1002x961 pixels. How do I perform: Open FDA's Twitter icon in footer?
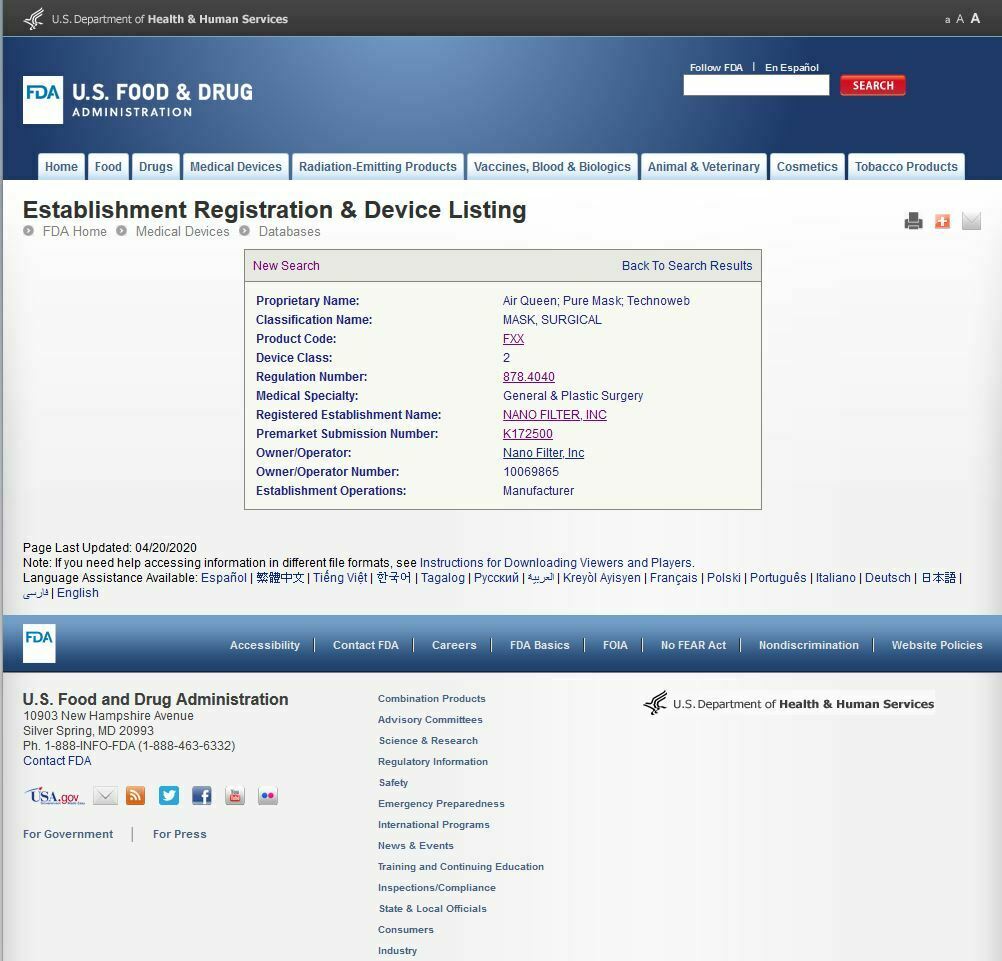pos(169,796)
